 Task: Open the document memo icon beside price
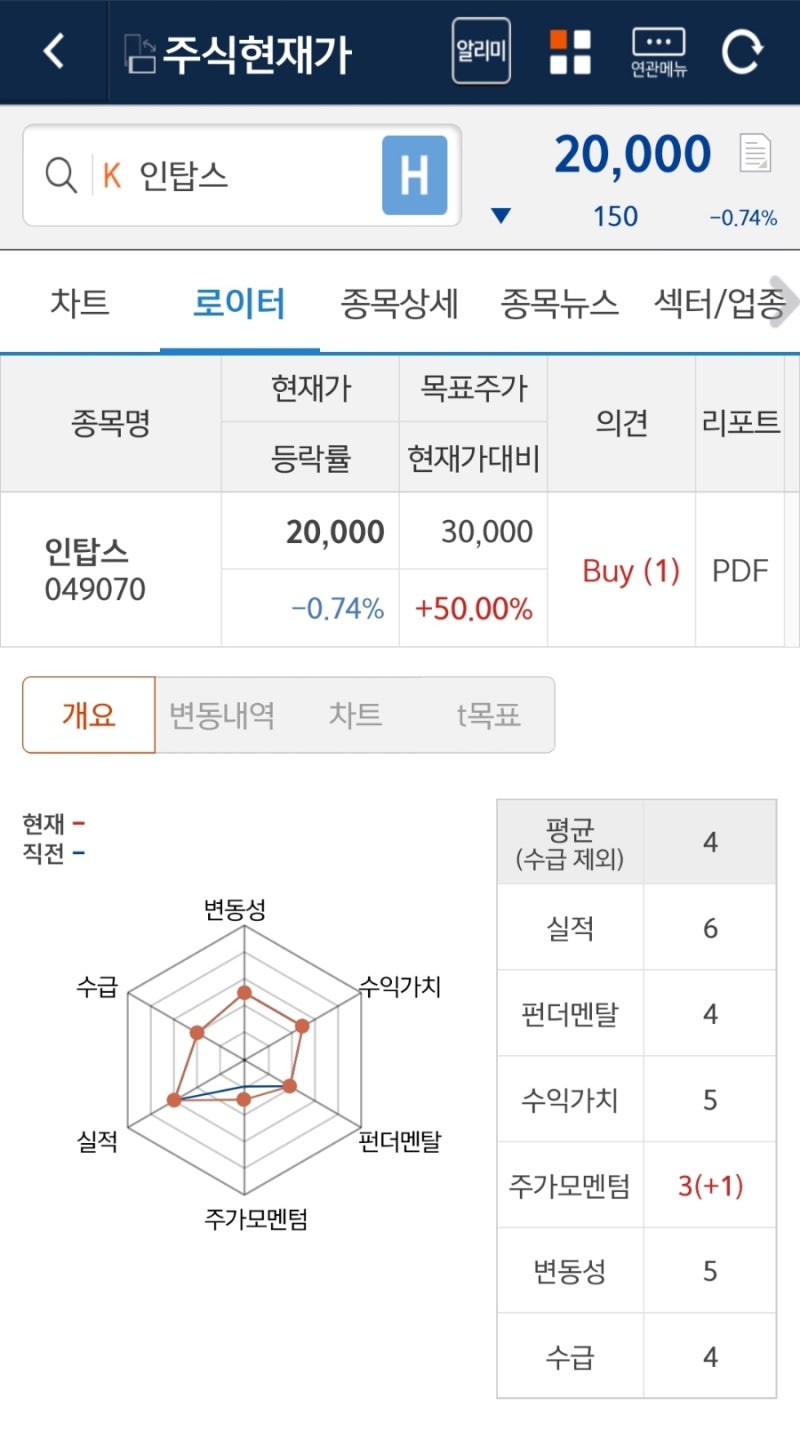pos(756,153)
